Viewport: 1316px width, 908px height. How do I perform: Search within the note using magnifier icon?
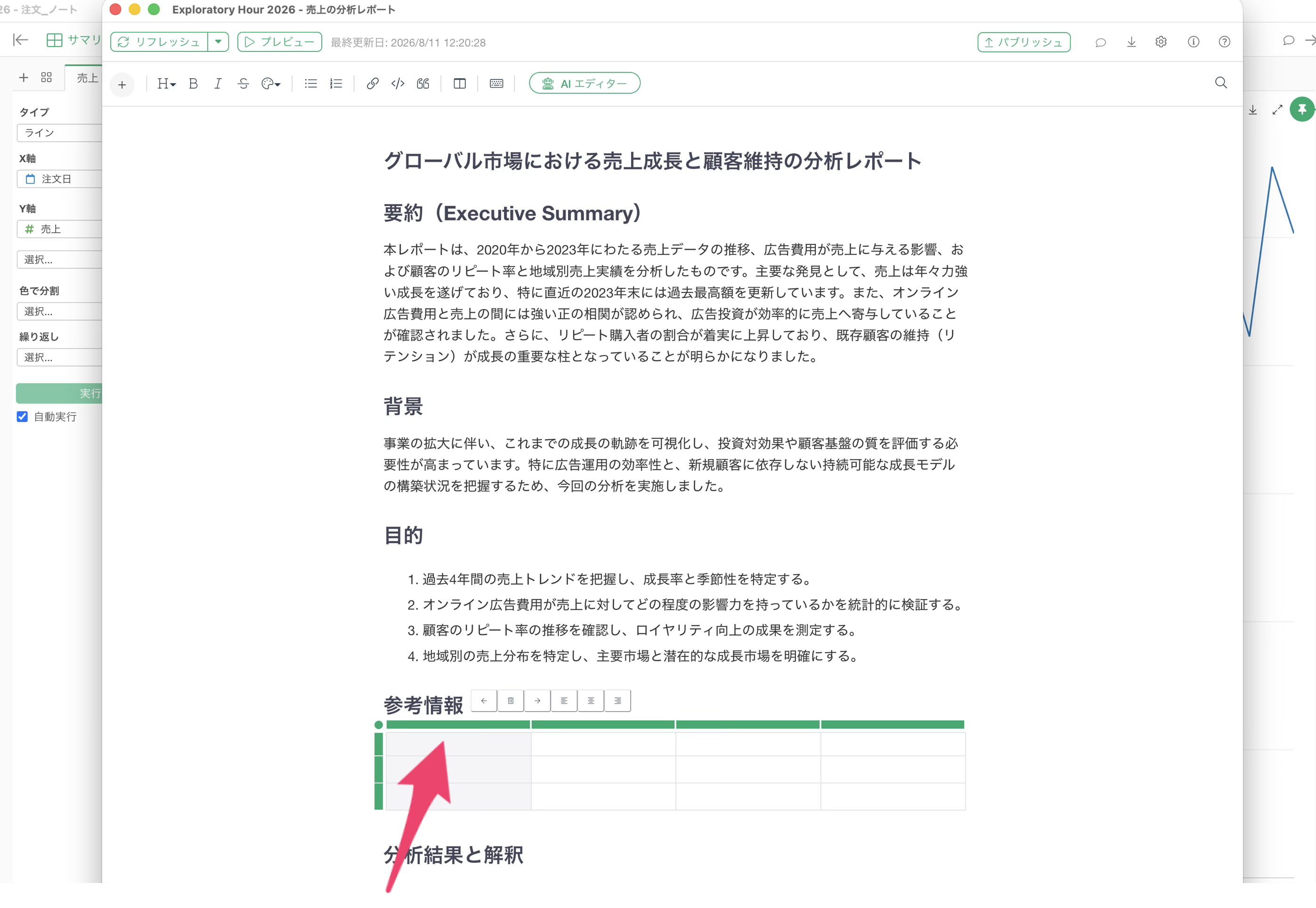click(1221, 83)
